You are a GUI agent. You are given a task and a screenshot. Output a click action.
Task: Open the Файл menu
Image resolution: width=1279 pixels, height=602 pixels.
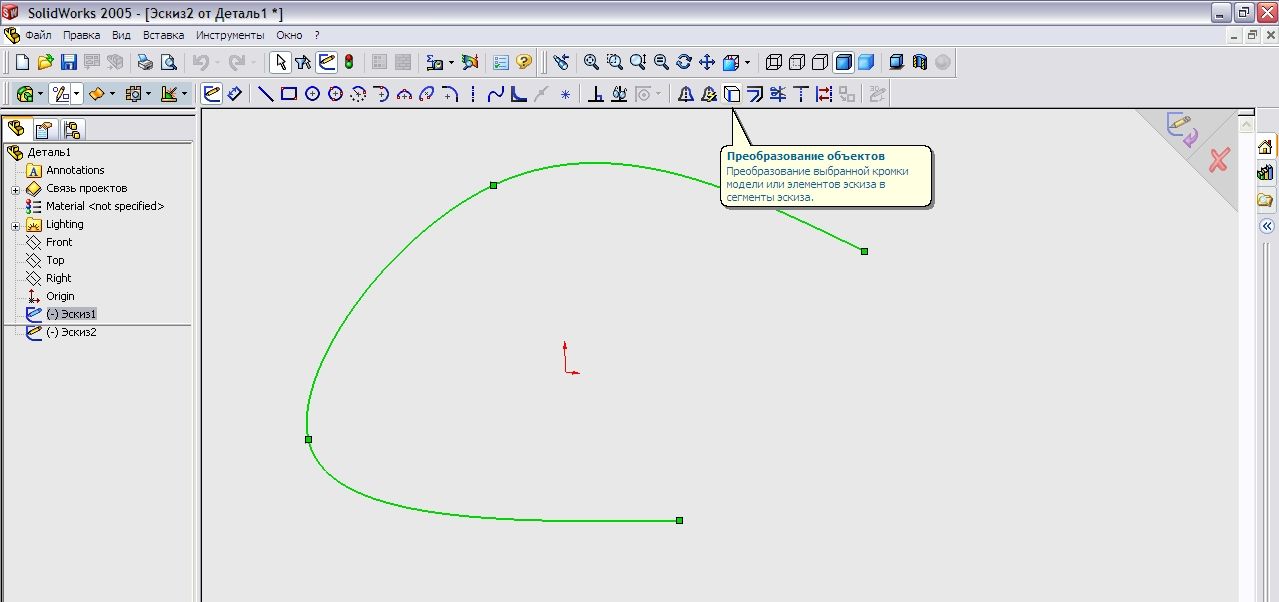point(38,35)
